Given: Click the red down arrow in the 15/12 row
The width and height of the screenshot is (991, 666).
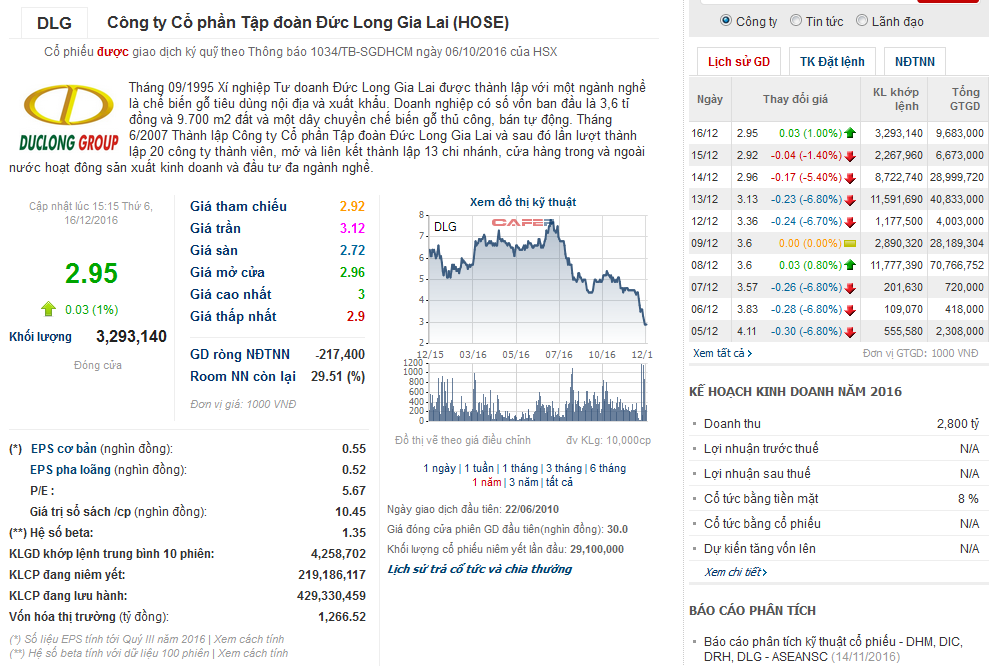Looking at the screenshot, I should 849,155.
